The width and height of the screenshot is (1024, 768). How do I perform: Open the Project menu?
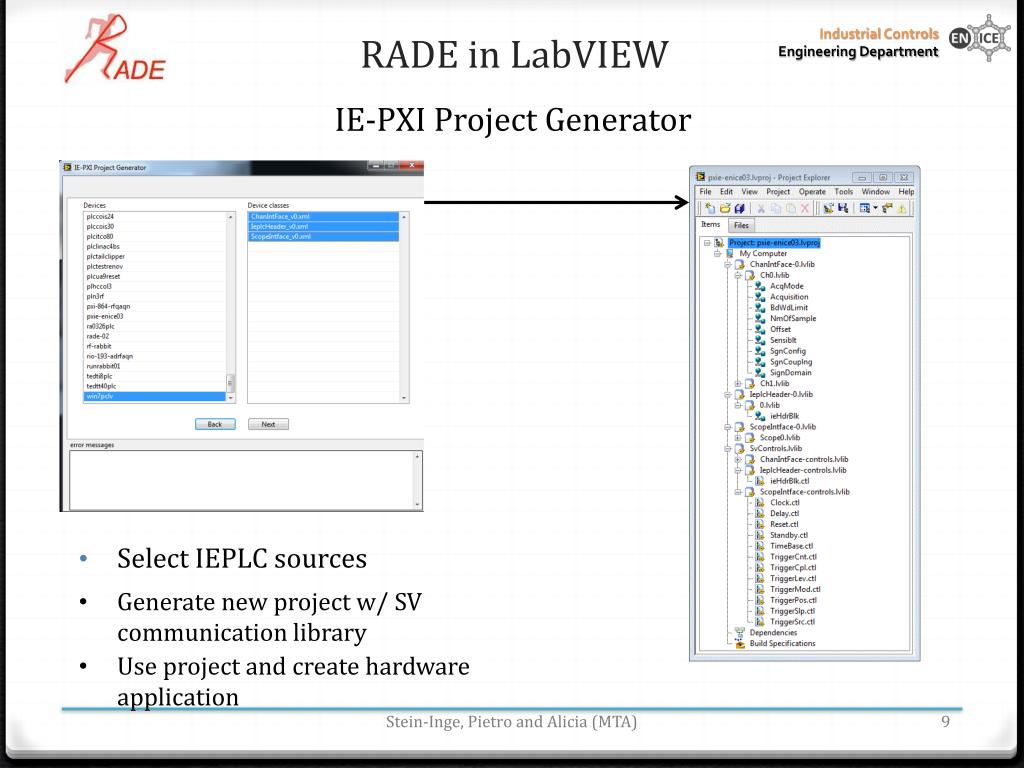pyautogui.click(x=778, y=192)
